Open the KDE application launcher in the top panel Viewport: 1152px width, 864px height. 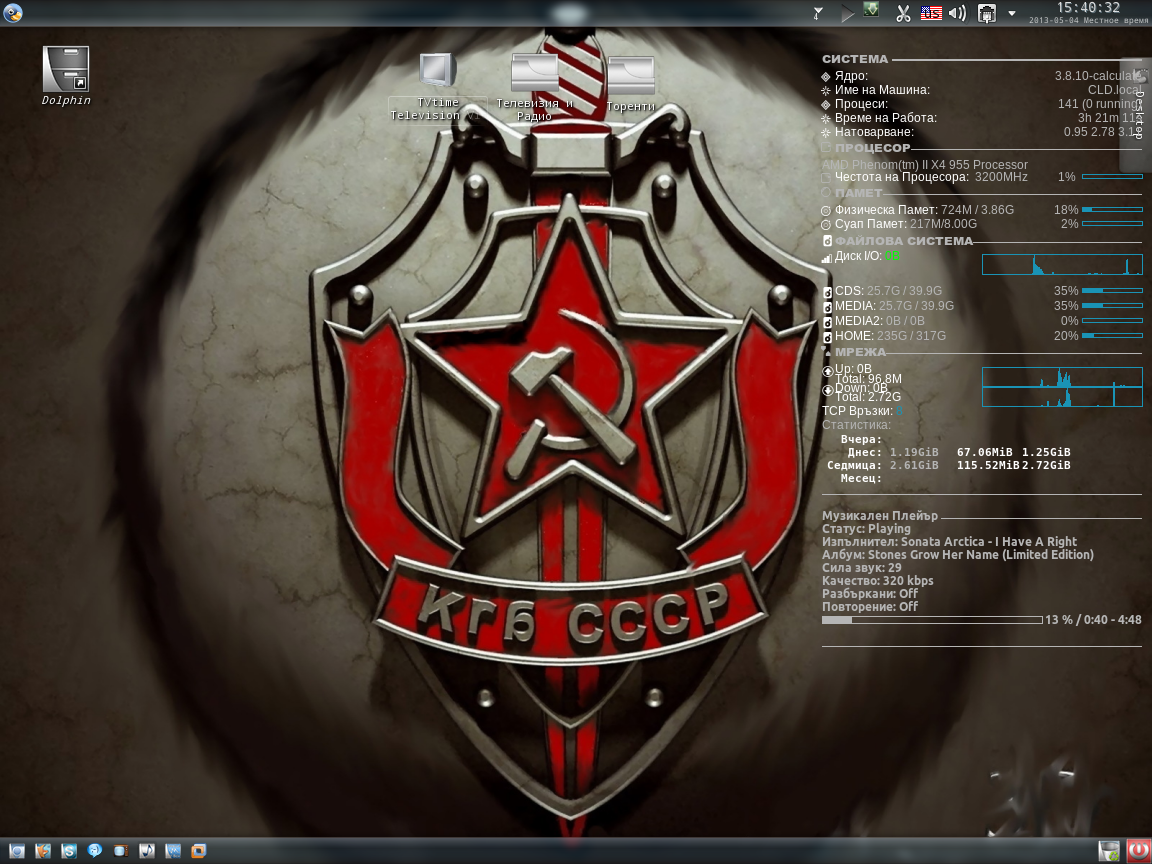click(x=13, y=12)
